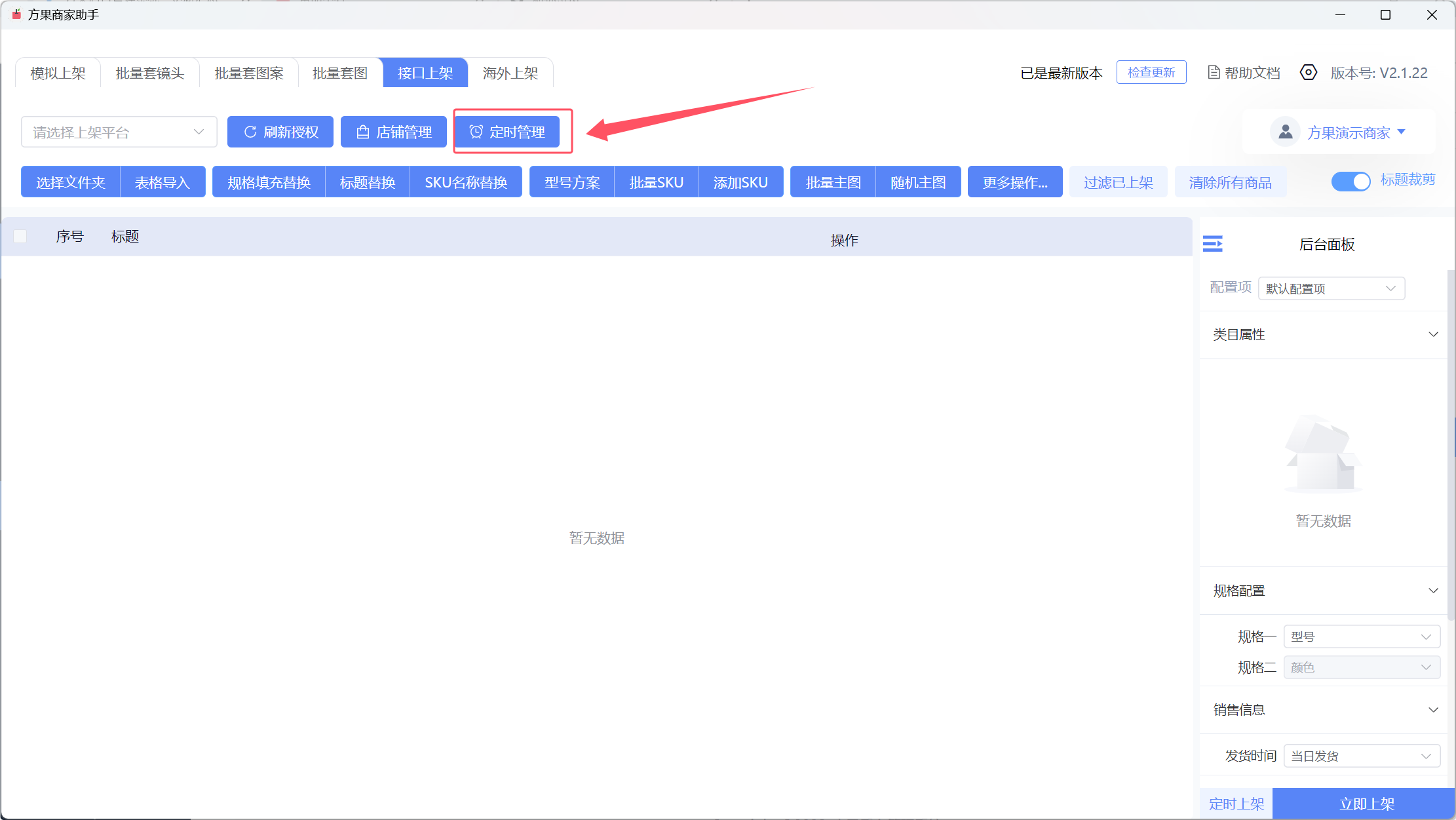Collapse the 后台面板 using the menu icon
This screenshot has width=1456, height=820.
click(1212, 244)
